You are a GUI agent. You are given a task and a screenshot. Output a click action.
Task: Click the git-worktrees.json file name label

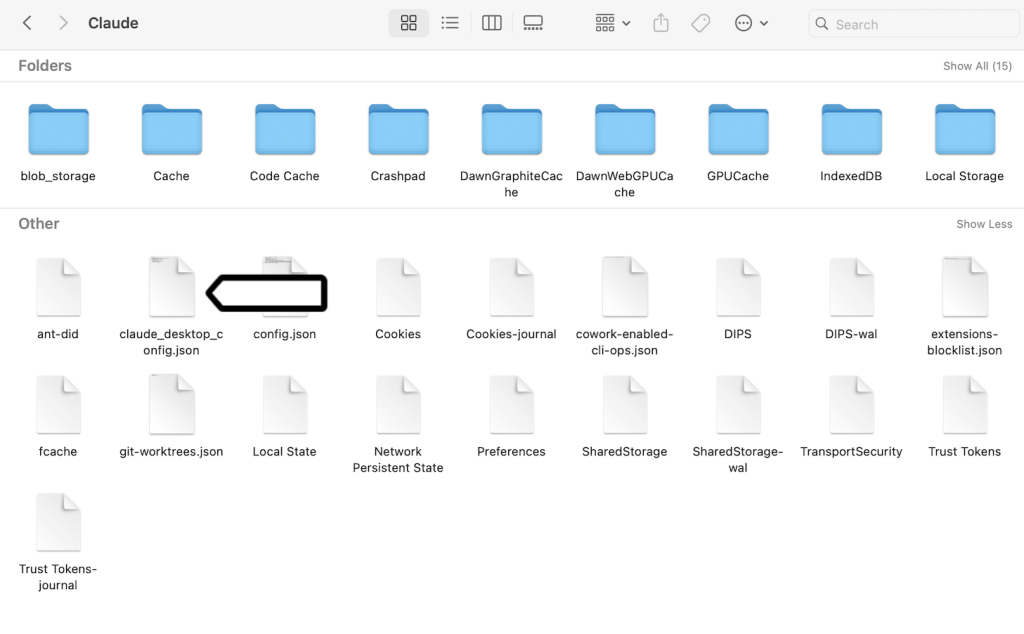171,451
